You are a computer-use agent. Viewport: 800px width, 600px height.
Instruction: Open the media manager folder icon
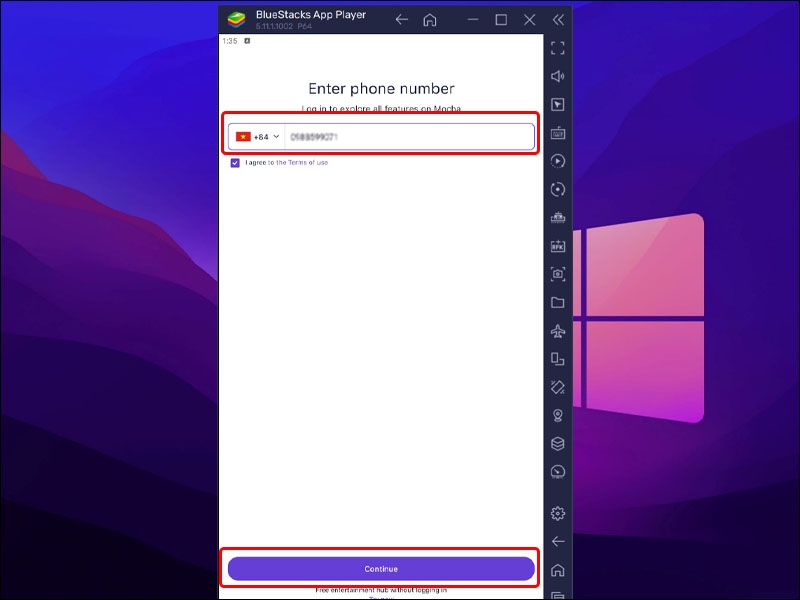[558, 303]
